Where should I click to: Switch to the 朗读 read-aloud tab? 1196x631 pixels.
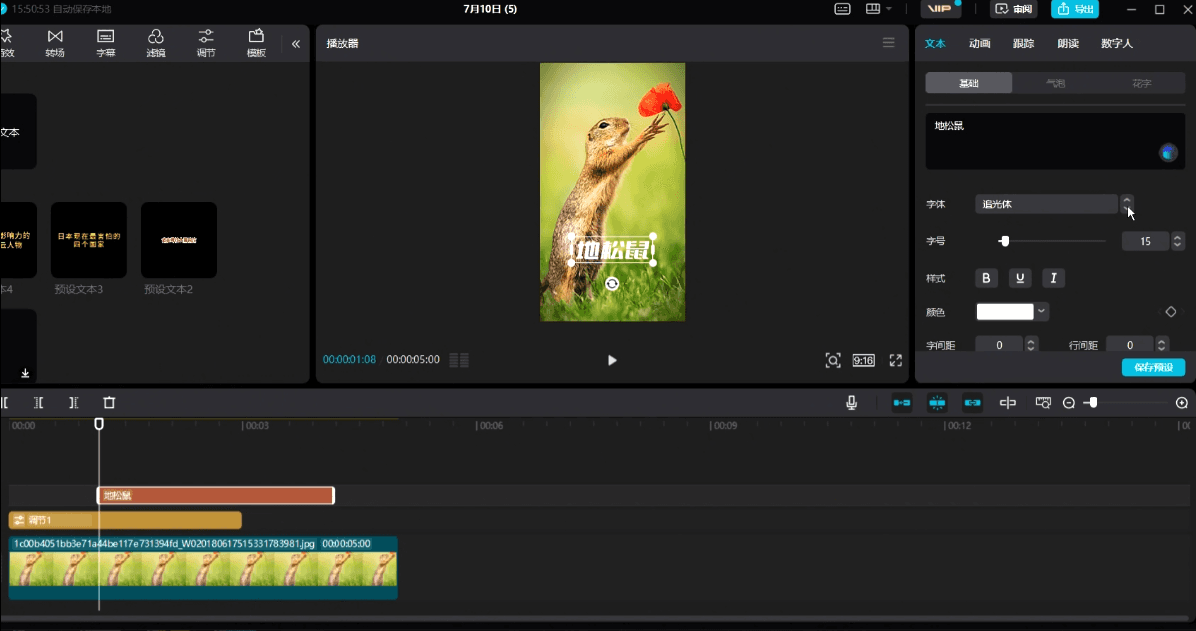1068,43
